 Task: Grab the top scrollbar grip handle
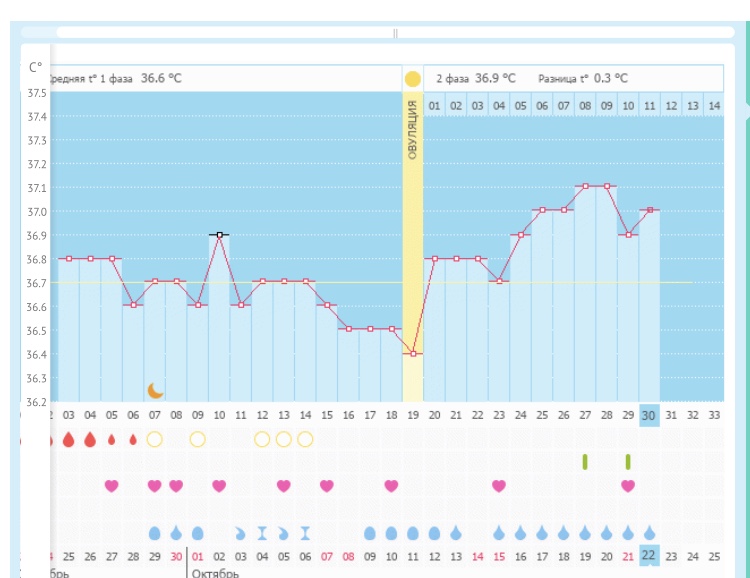tap(395, 33)
